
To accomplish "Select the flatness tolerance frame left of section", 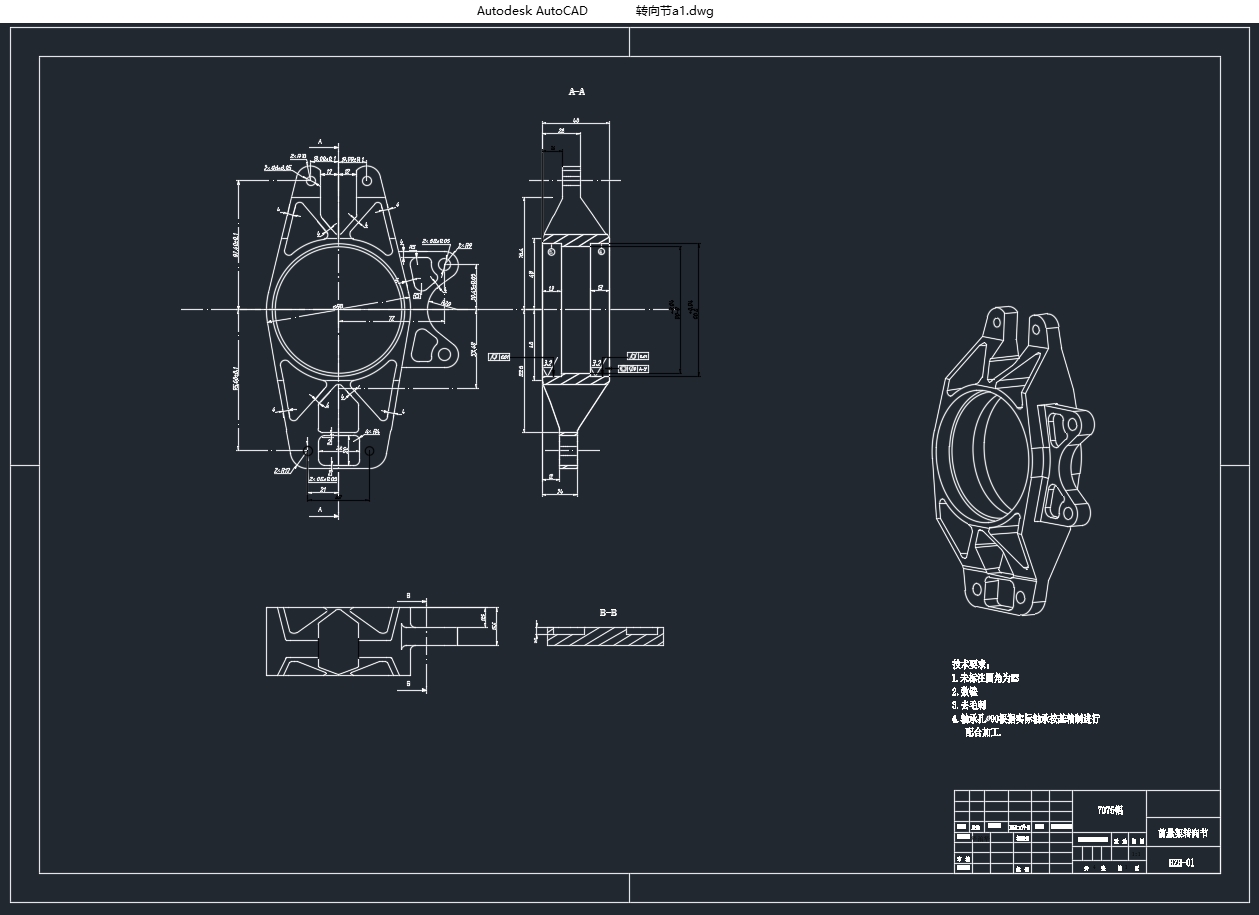I will pyautogui.click(x=499, y=356).
